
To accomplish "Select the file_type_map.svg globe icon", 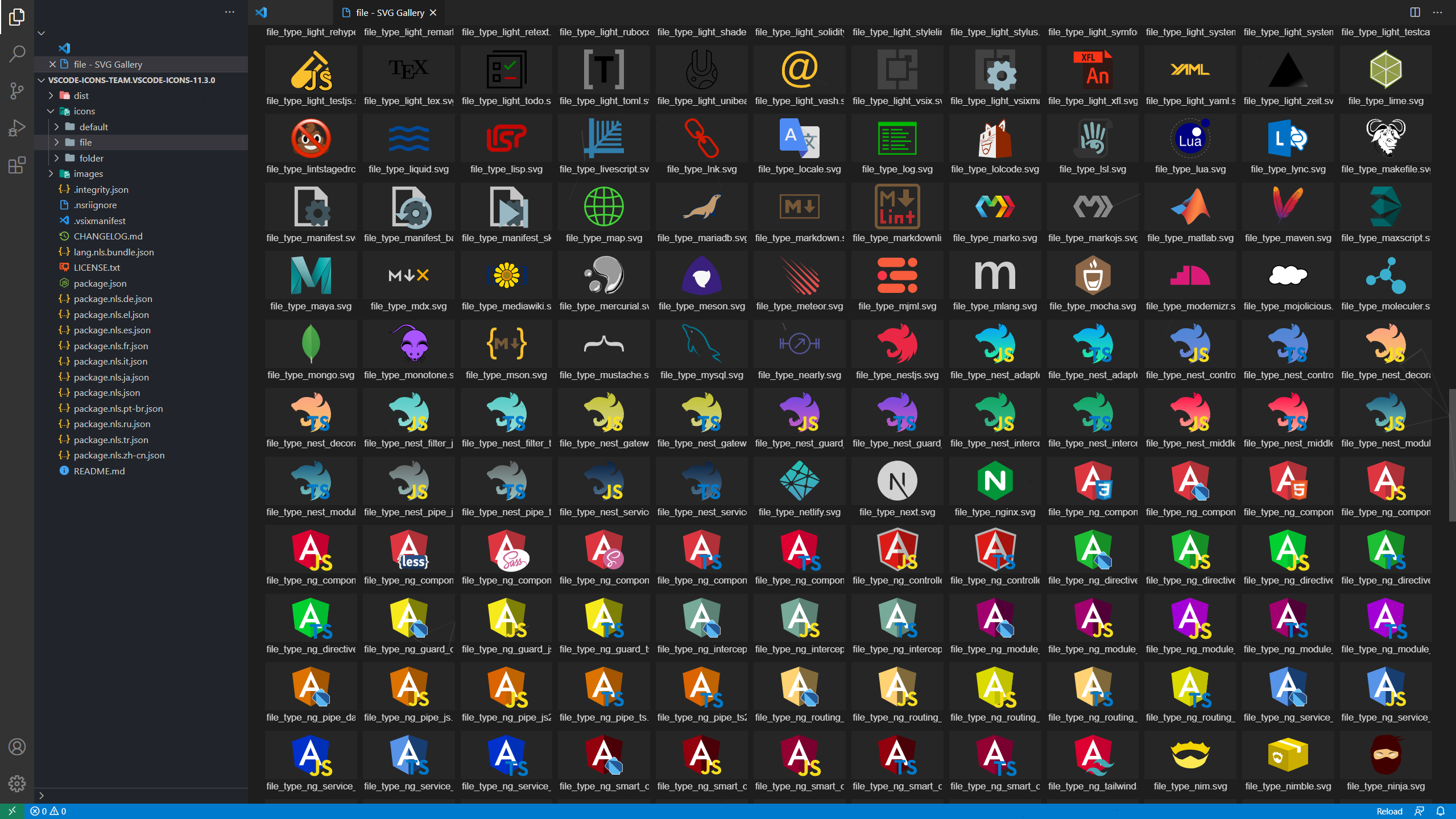I will pyautogui.click(x=604, y=206).
